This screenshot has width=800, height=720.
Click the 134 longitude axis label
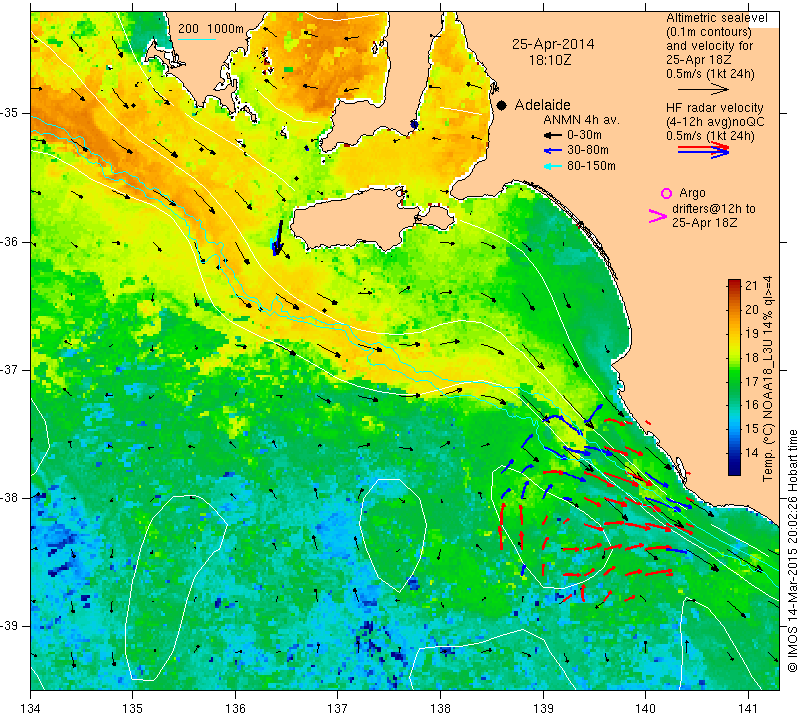point(31,709)
